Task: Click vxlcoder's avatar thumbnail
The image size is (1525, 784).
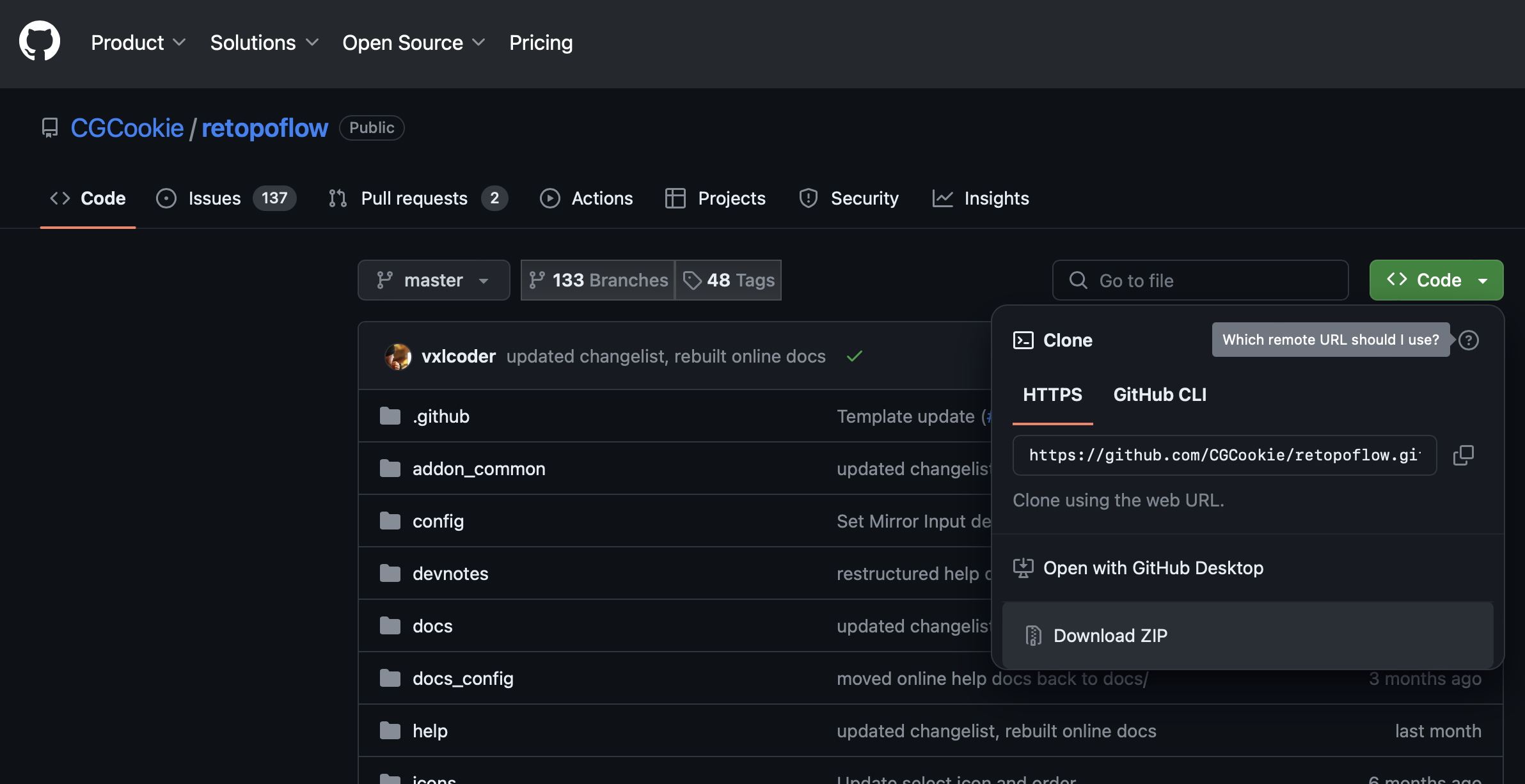Action: pyautogui.click(x=398, y=356)
